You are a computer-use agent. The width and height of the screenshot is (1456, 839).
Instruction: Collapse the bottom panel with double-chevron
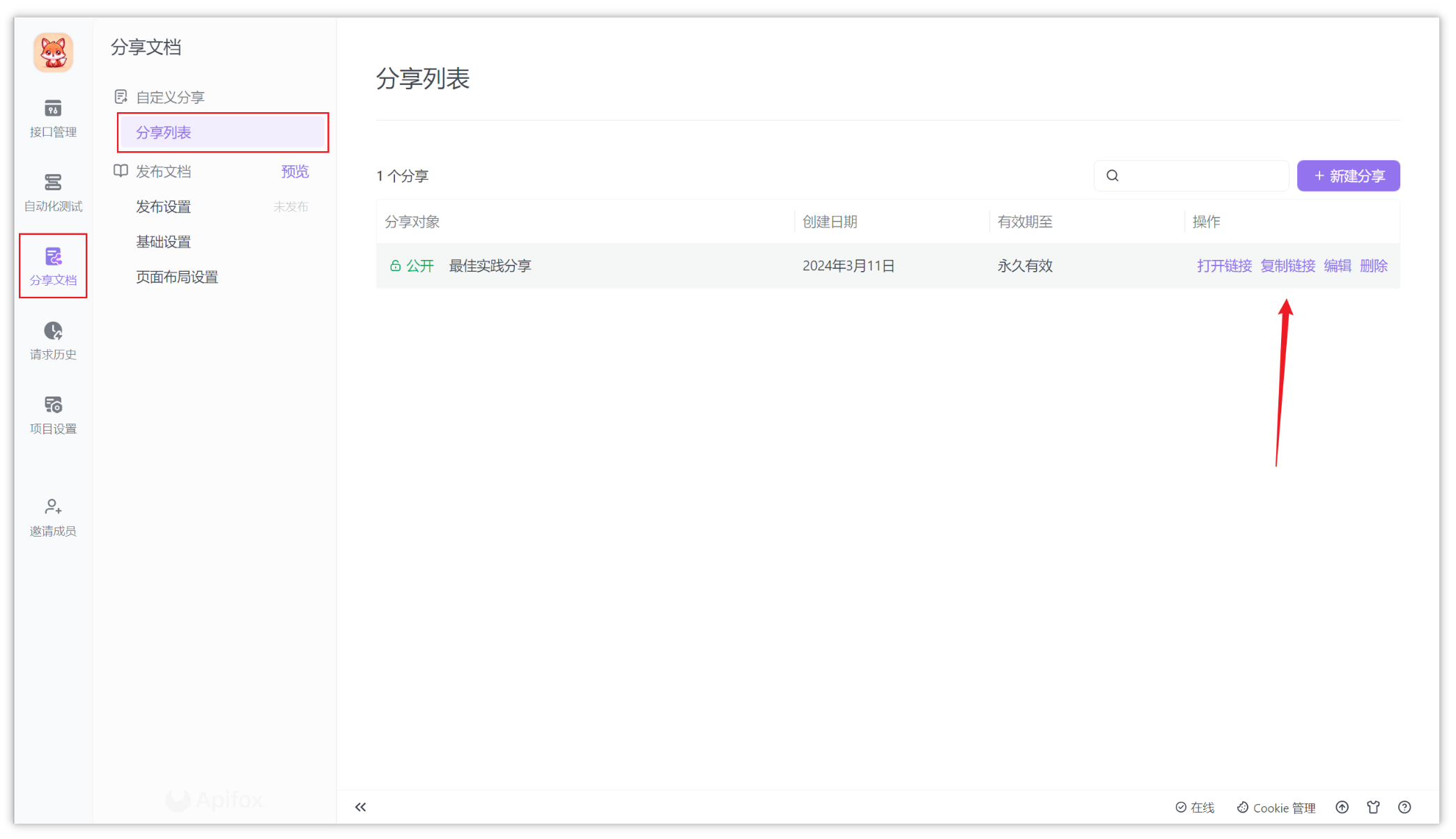[x=360, y=807]
